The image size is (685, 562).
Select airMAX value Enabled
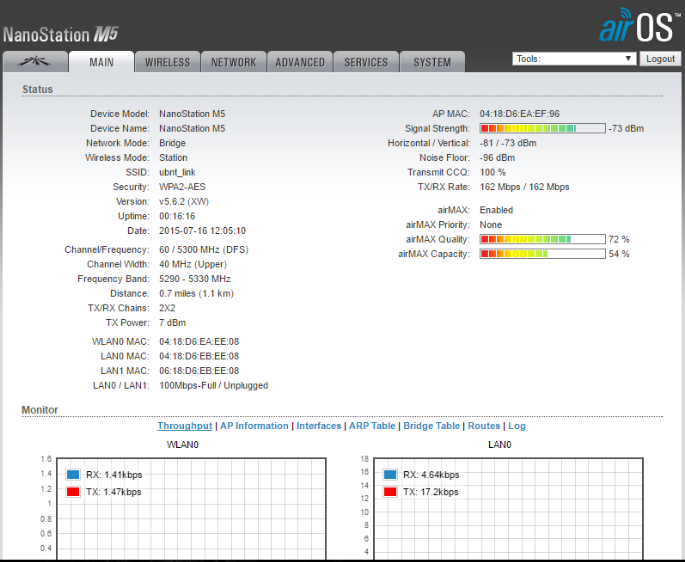tap(496, 210)
